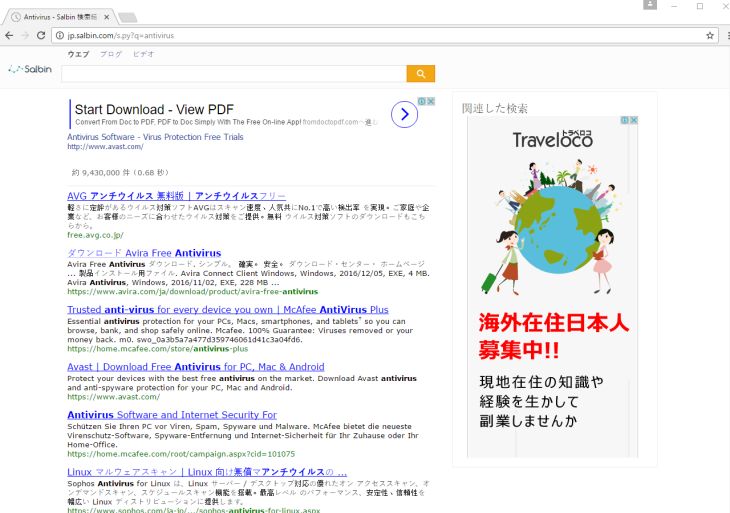730x513 pixels.
Task: Open the Chrome user profile icon
Action: pos(650,5)
